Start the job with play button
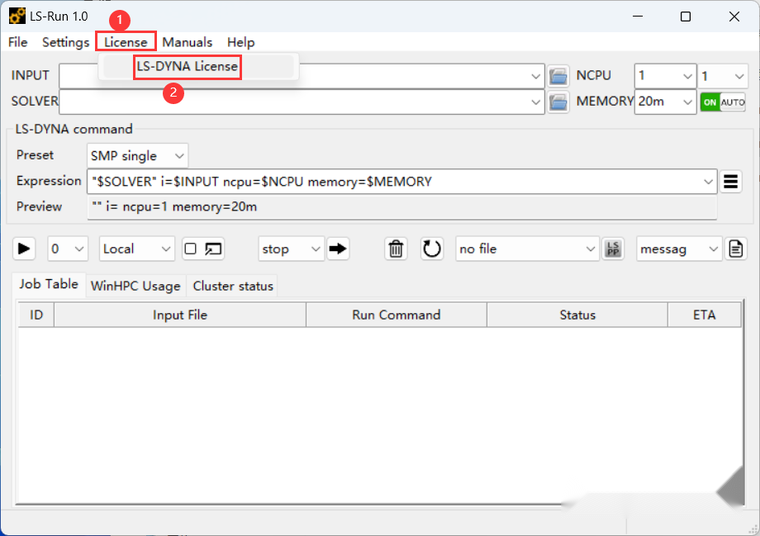Image resolution: width=760 pixels, height=536 pixels. 23,249
